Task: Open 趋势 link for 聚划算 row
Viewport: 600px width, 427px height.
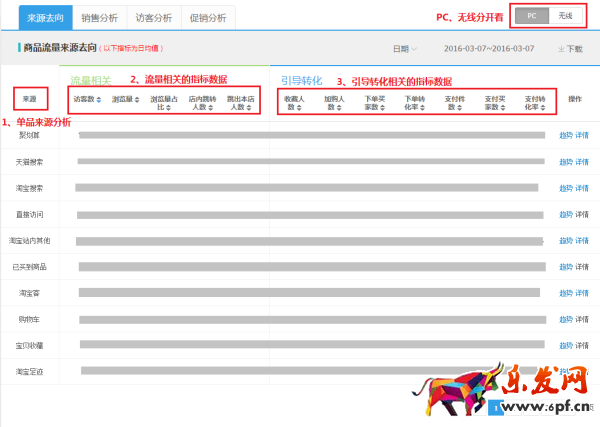Action: tap(565, 135)
